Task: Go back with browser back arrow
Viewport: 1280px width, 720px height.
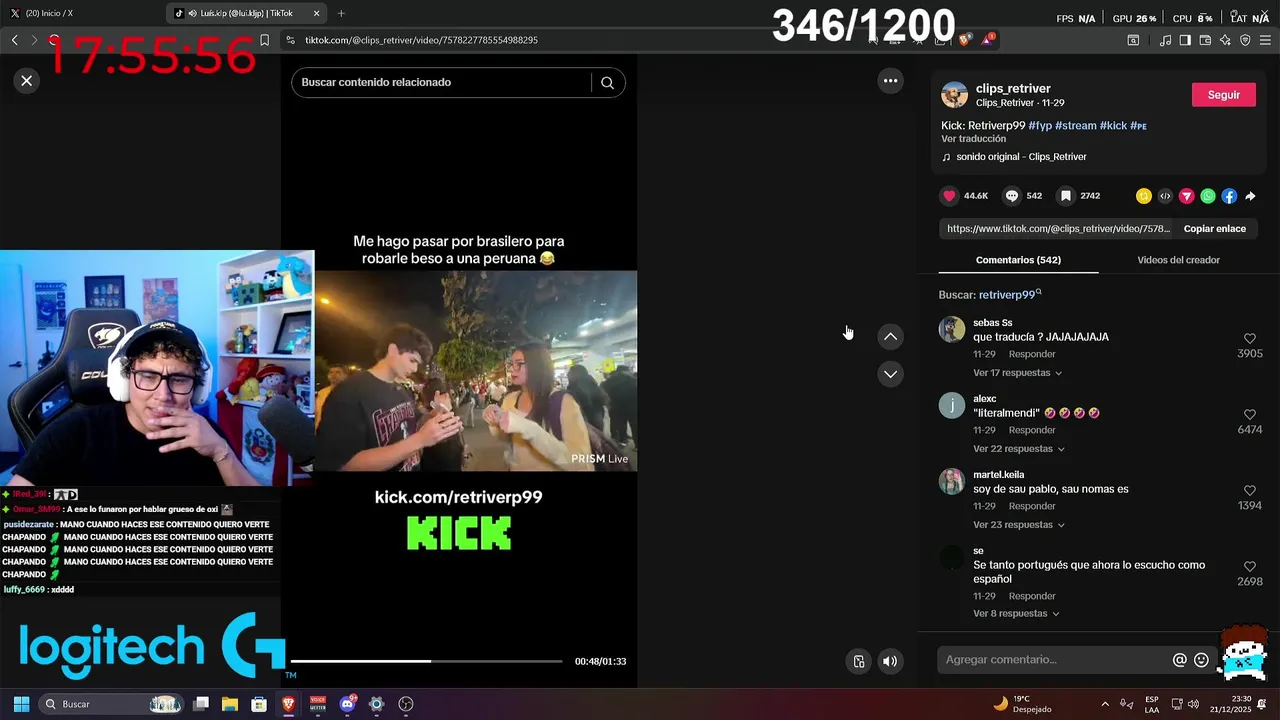Action: 14,40
